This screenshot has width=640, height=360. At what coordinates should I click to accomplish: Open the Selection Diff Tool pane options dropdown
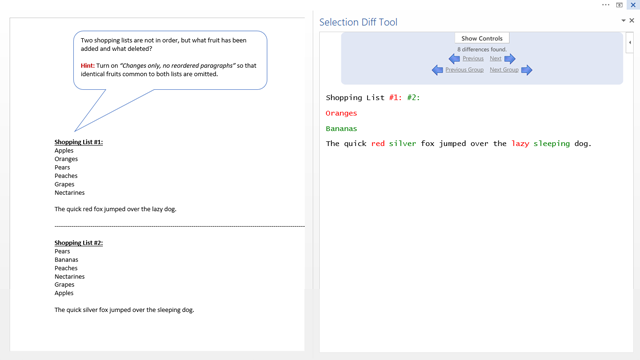pyautogui.click(x=623, y=20)
